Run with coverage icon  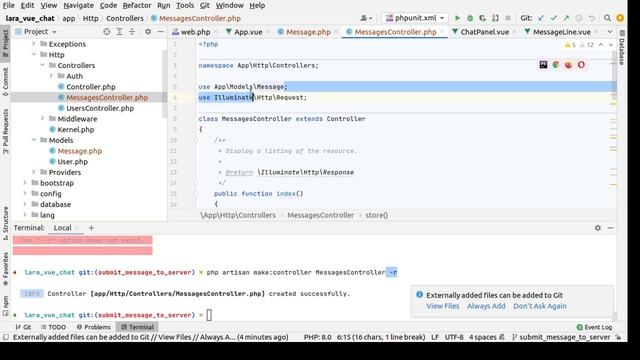pos(483,18)
